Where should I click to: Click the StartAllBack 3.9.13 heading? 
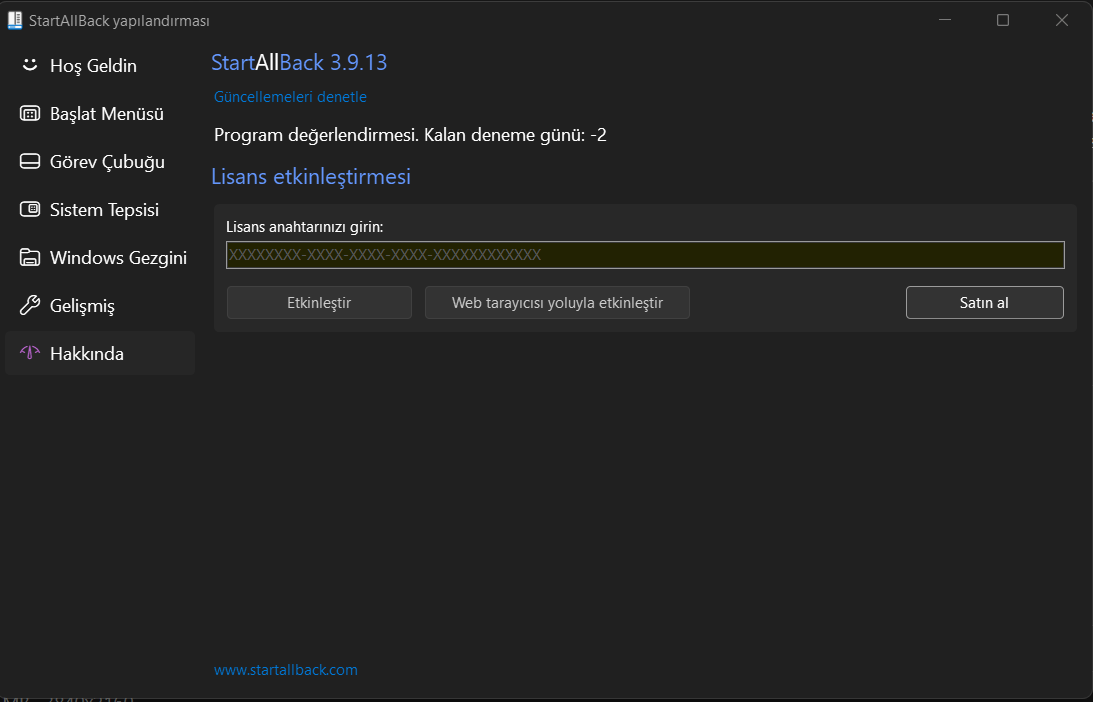(299, 62)
